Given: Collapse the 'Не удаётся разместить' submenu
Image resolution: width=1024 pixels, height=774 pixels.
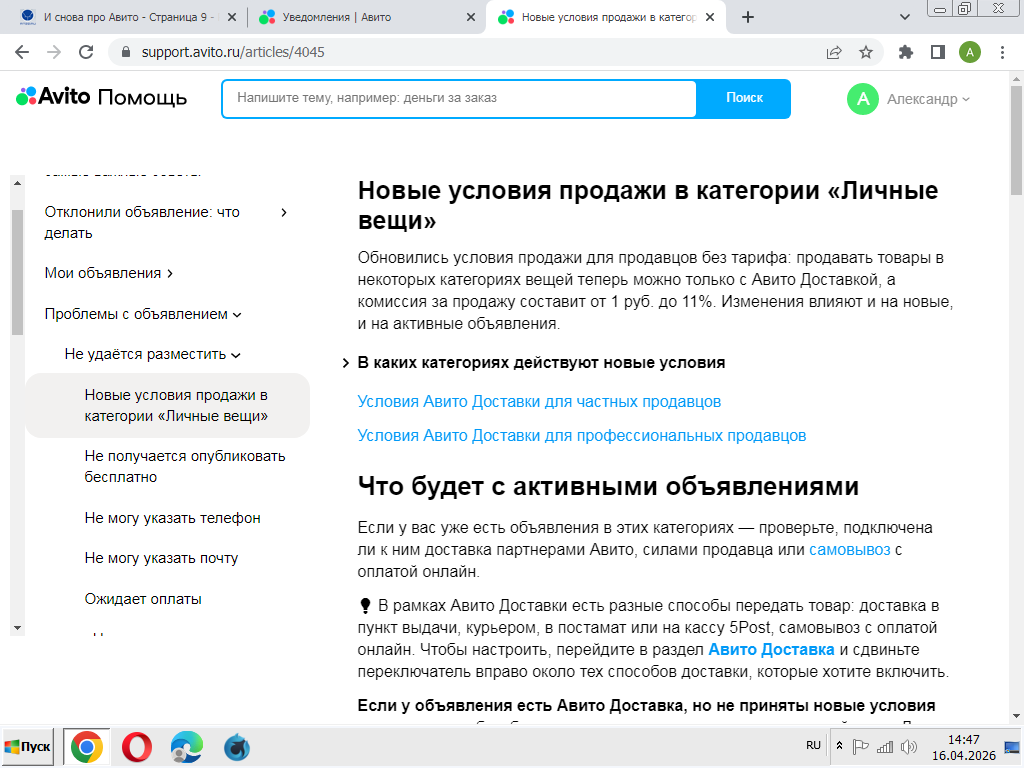Looking at the screenshot, I should pyautogui.click(x=152, y=354).
